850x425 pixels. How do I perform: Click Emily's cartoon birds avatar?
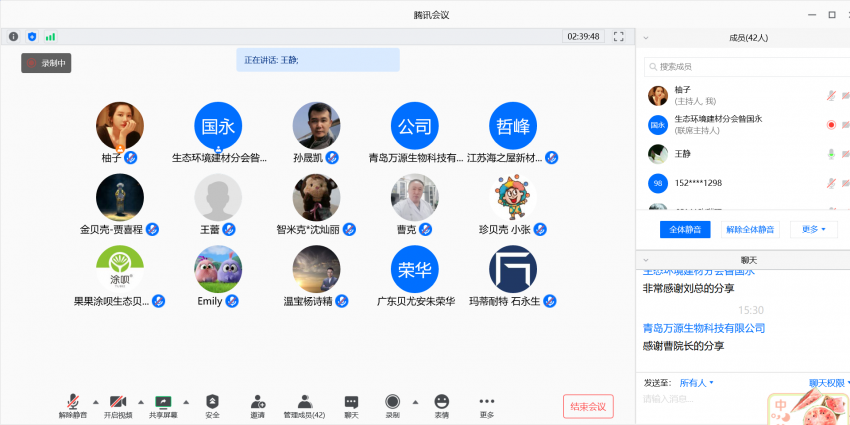(x=218, y=269)
